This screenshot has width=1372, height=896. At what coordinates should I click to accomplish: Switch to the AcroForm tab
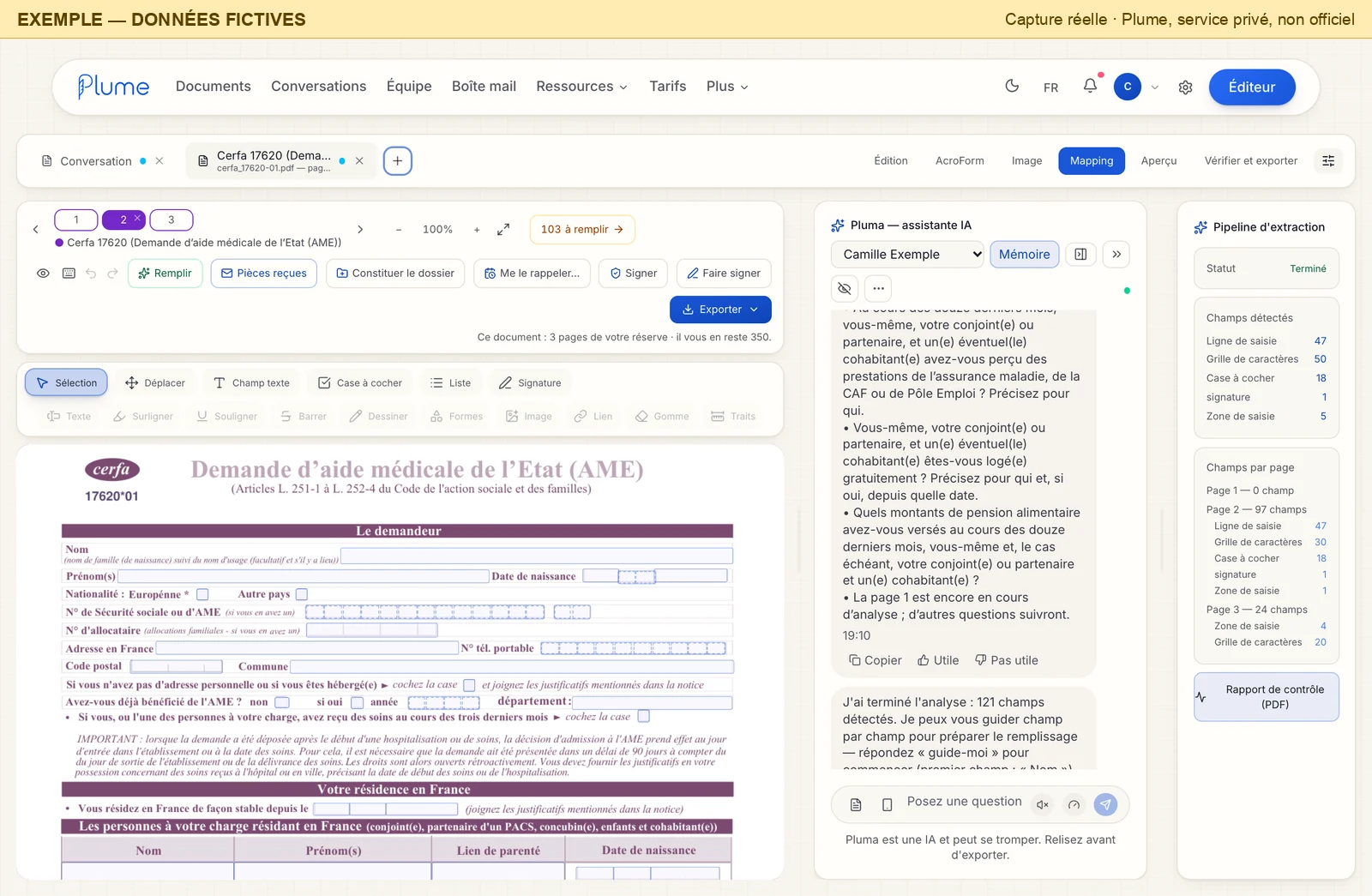960,160
